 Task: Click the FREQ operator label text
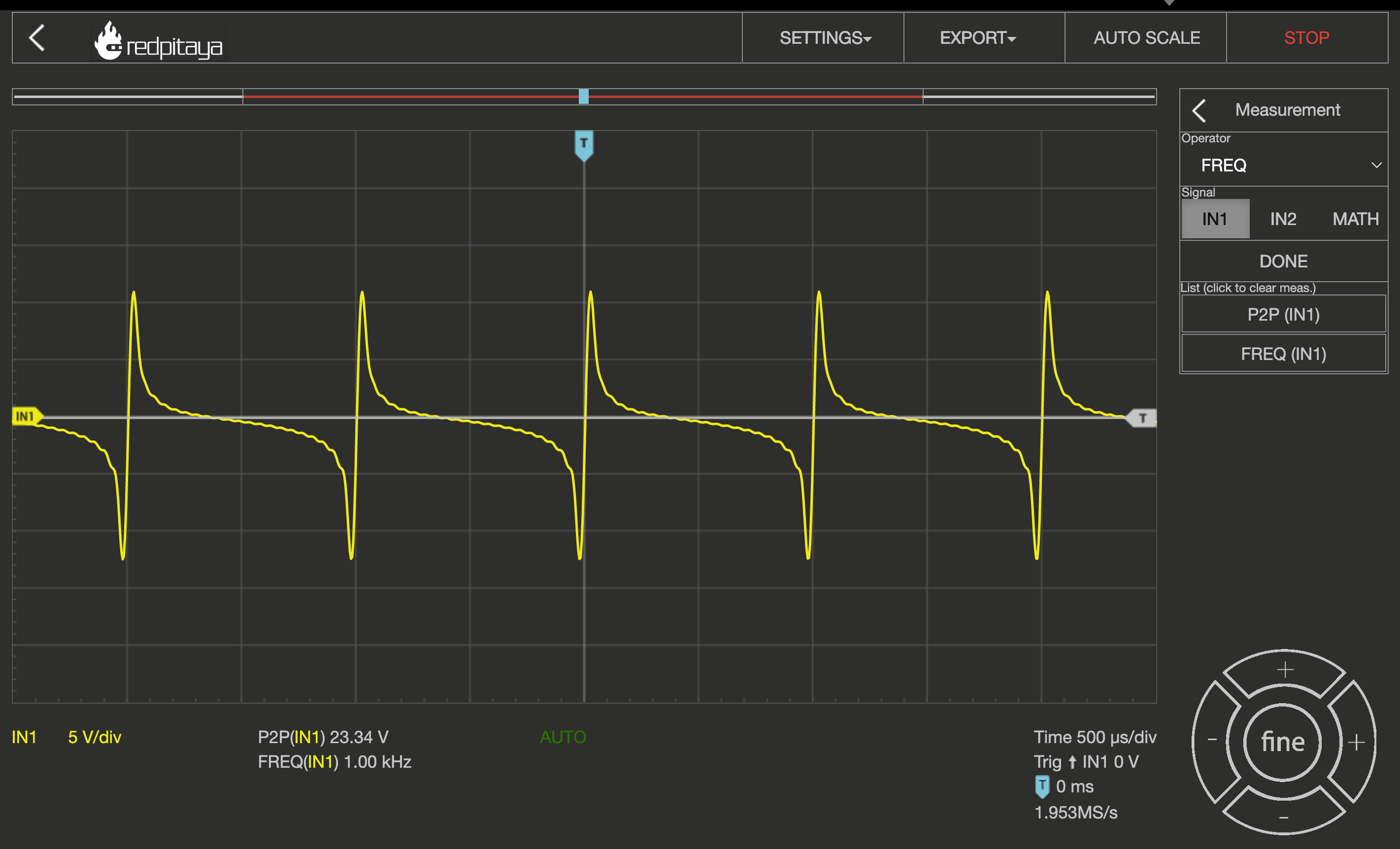(x=1223, y=165)
